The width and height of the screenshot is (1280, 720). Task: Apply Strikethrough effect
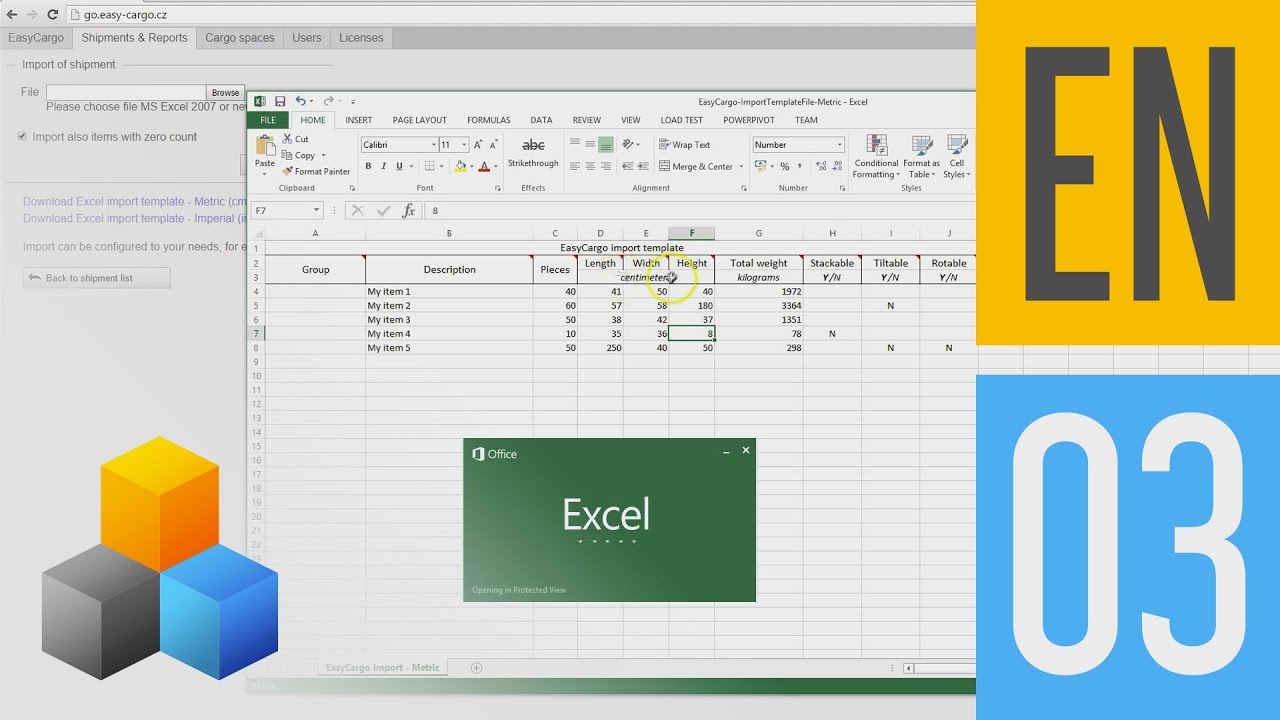(533, 152)
